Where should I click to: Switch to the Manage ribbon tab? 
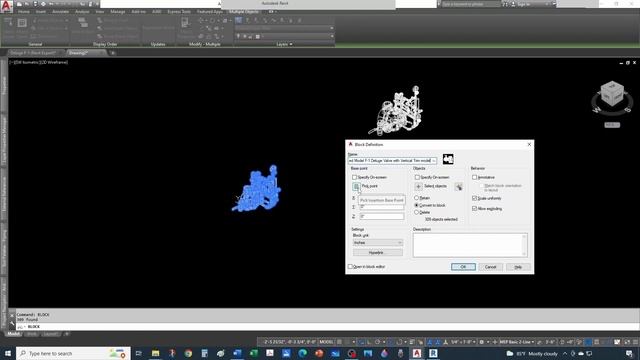coord(118,12)
